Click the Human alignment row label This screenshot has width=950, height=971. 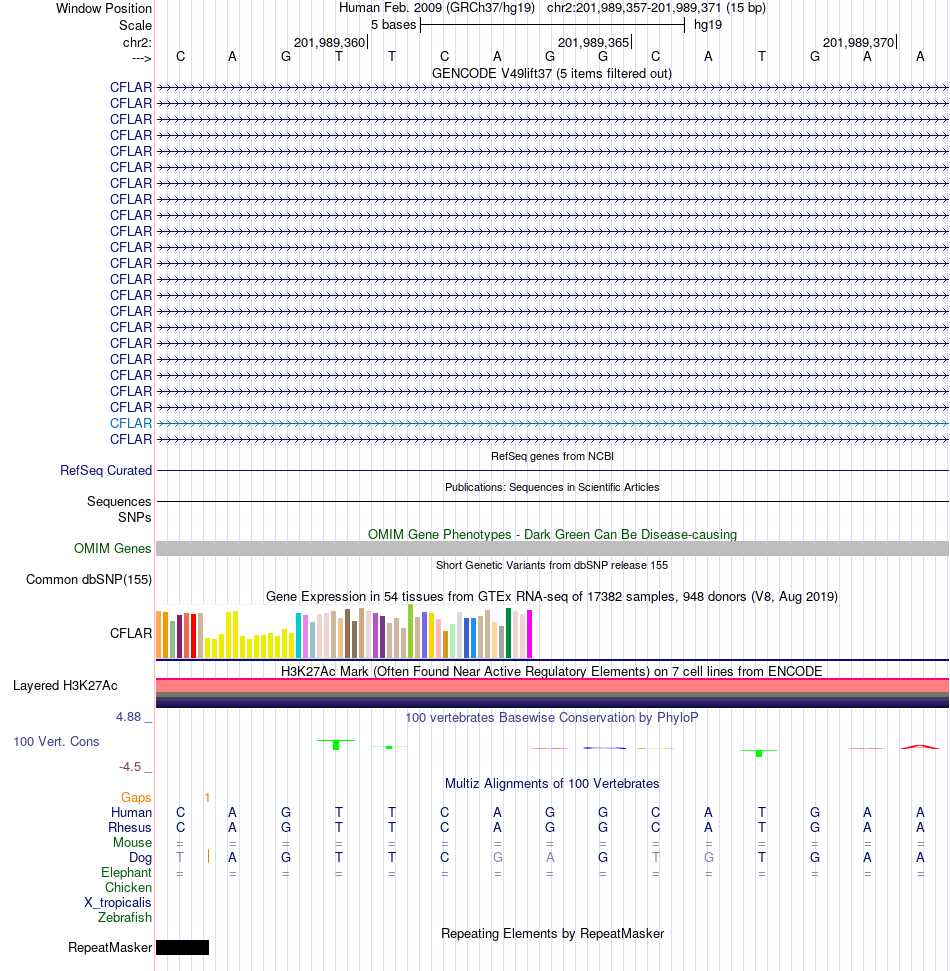pyautogui.click(x=131, y=812)
